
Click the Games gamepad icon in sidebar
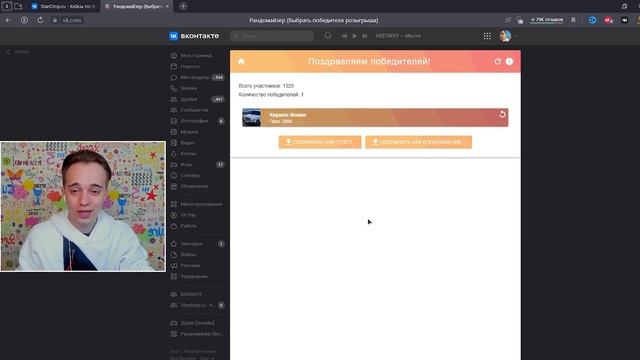click(x=174, y=164)
